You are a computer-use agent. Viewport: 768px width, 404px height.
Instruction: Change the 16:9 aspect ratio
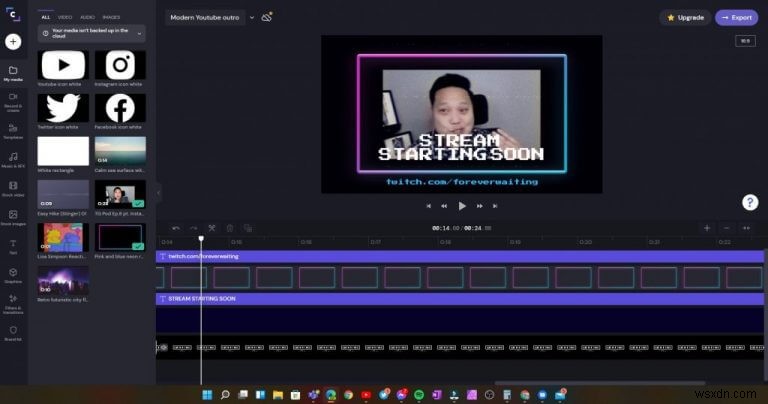(x=745, y=41)
